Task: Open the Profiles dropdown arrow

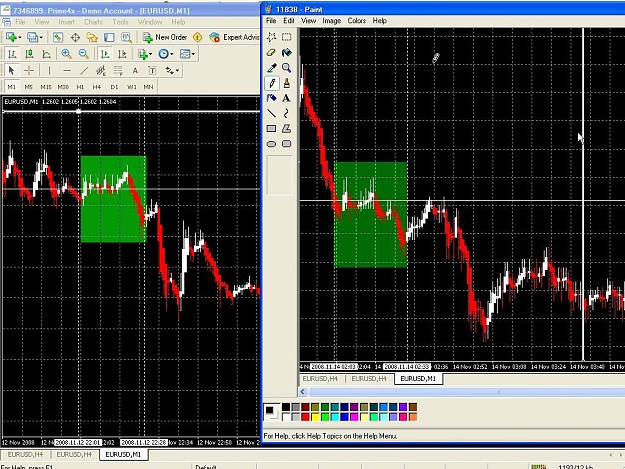Action: coord(41,37)
